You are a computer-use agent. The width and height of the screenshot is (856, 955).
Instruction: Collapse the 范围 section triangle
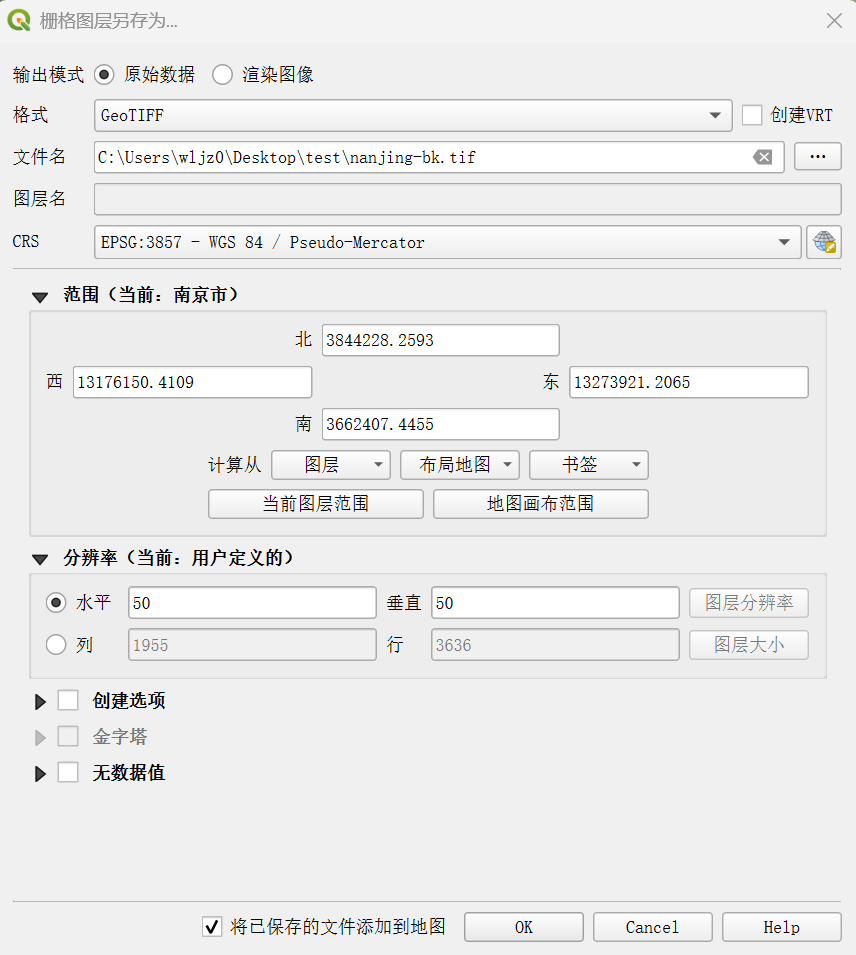point(40,297)
